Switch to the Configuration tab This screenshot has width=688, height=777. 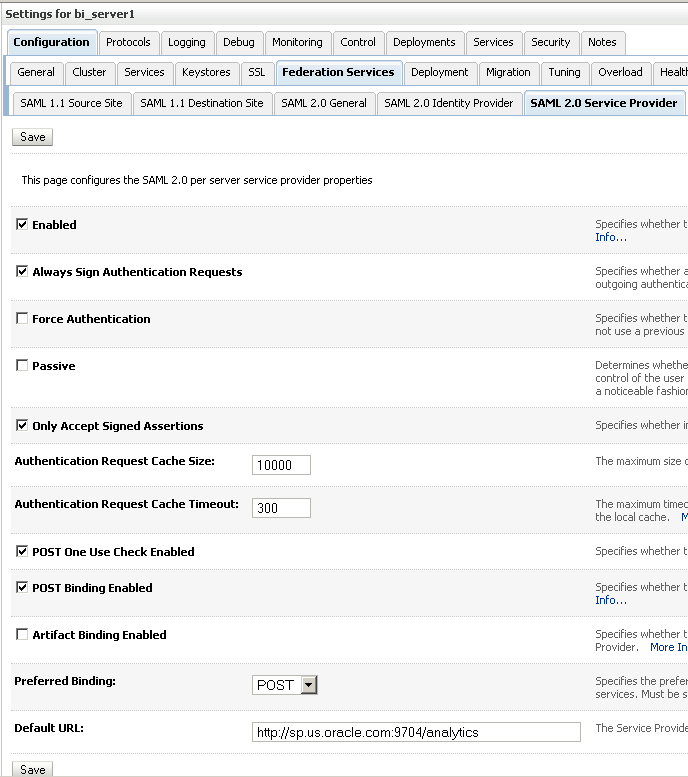point(52,43)
